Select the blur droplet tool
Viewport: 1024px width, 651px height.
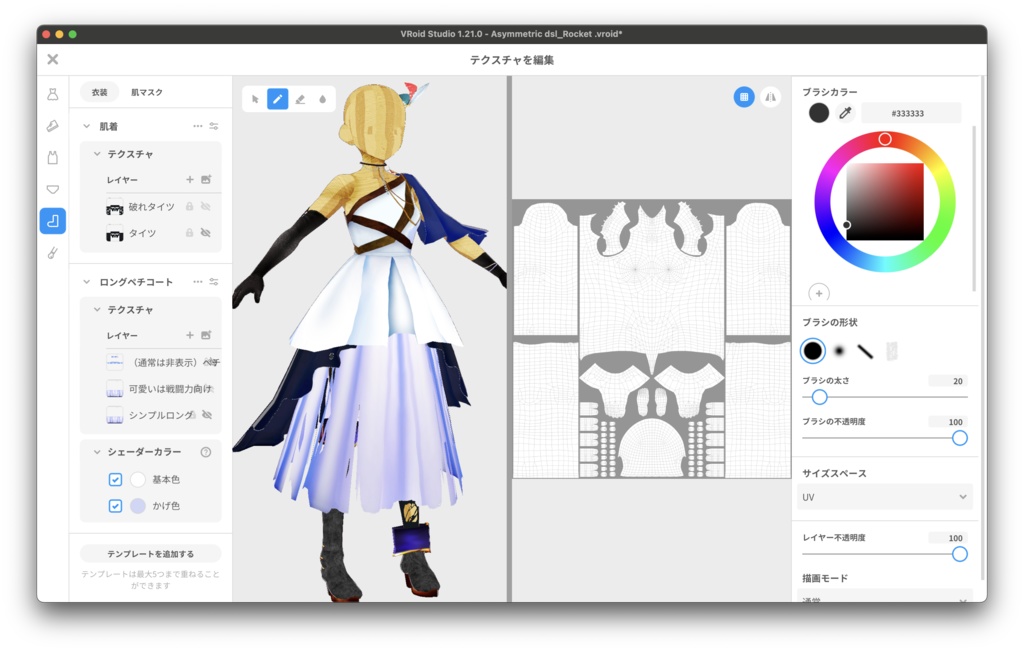[323, 98]
